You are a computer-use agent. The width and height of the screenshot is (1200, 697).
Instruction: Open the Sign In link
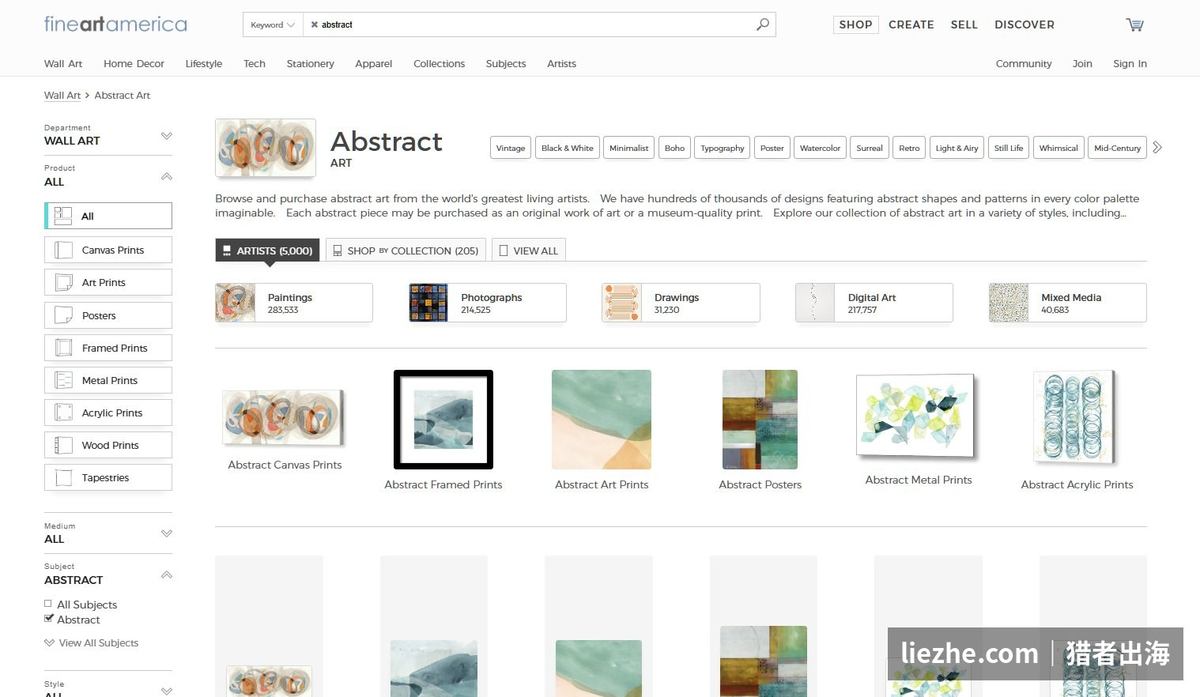(1130, 64)
